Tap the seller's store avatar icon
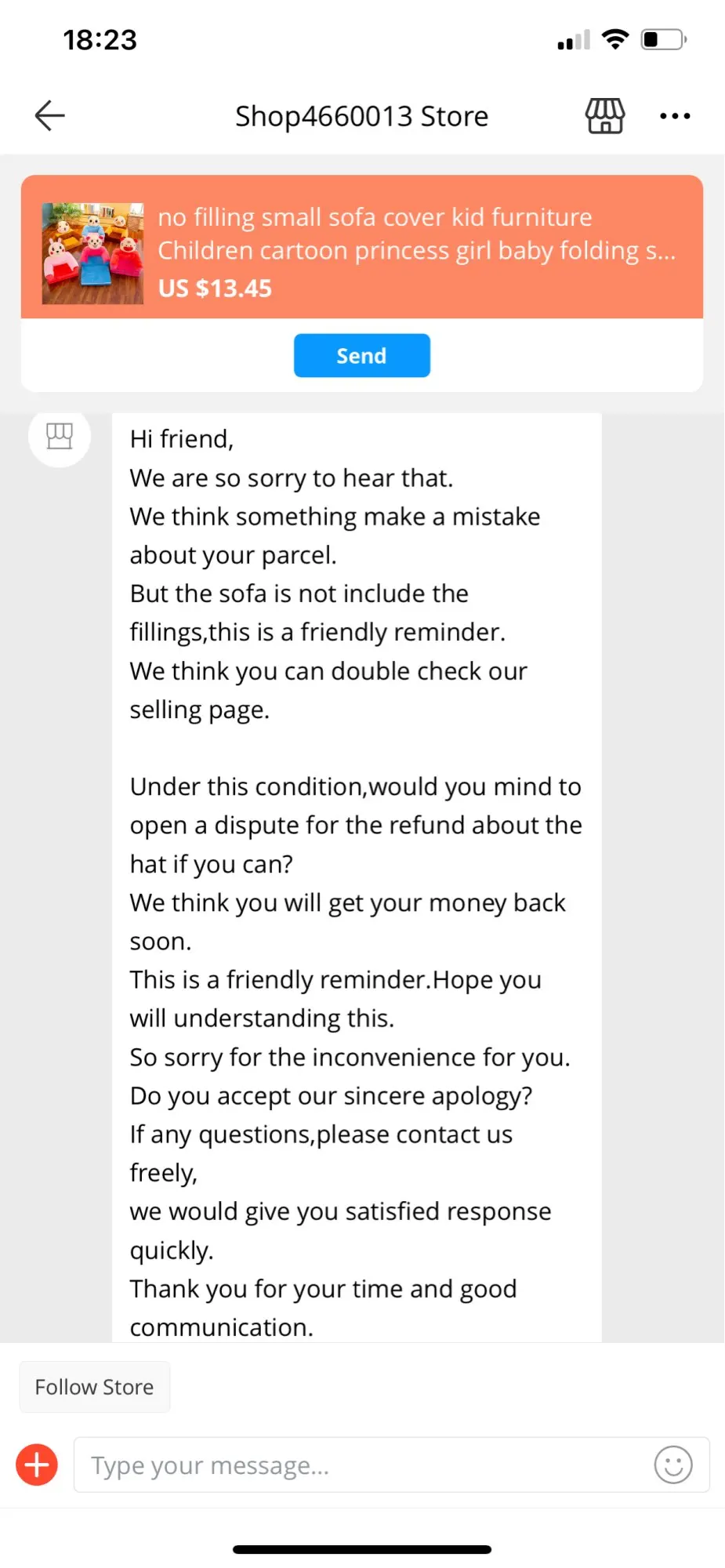 [x=60, y=436]
